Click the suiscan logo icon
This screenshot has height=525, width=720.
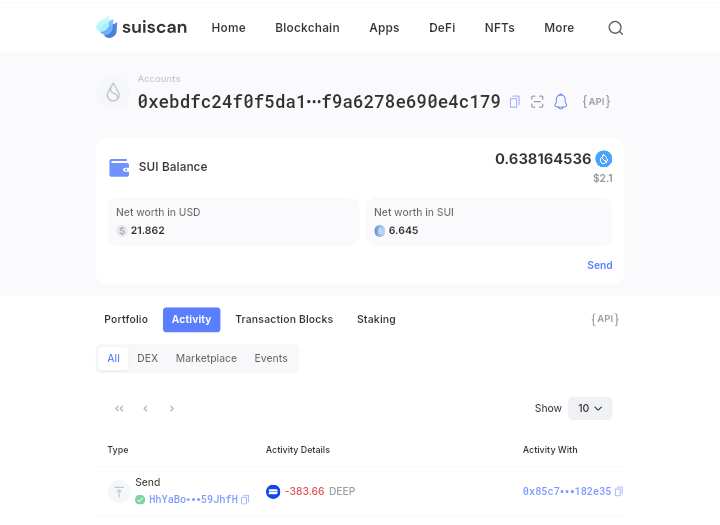107,27
